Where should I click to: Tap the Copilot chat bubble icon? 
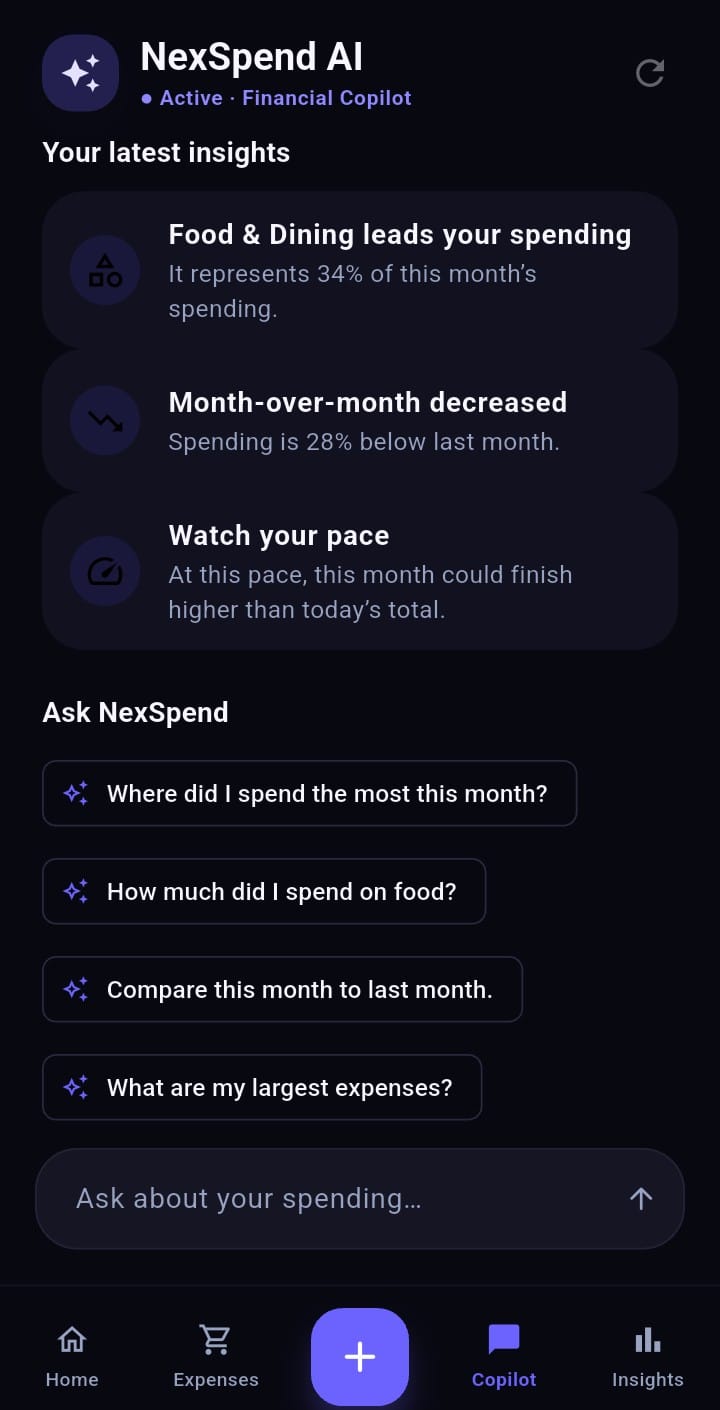point(504,1339)
